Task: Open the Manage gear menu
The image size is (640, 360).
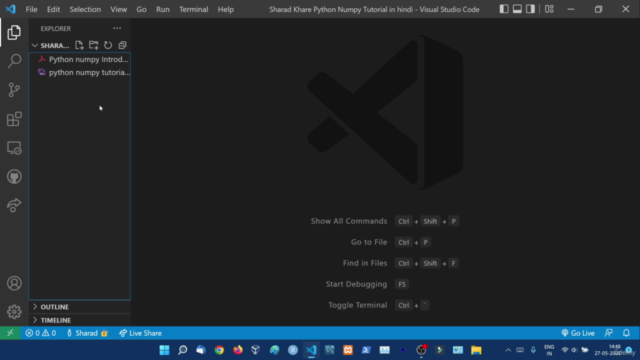Action: (14, 312)
